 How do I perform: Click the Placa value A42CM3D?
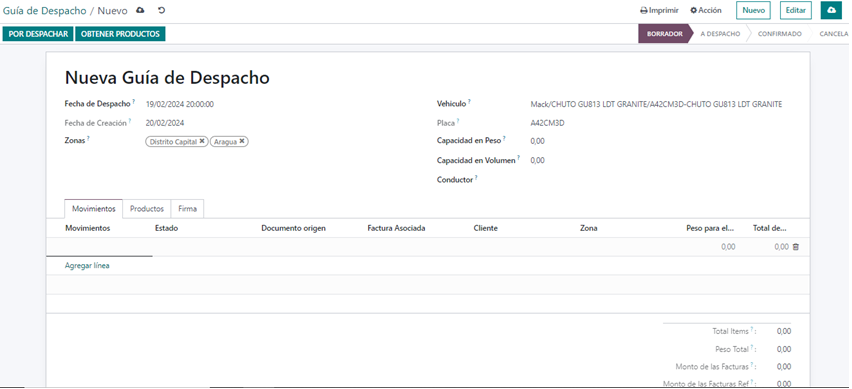(x=547, y=123)
